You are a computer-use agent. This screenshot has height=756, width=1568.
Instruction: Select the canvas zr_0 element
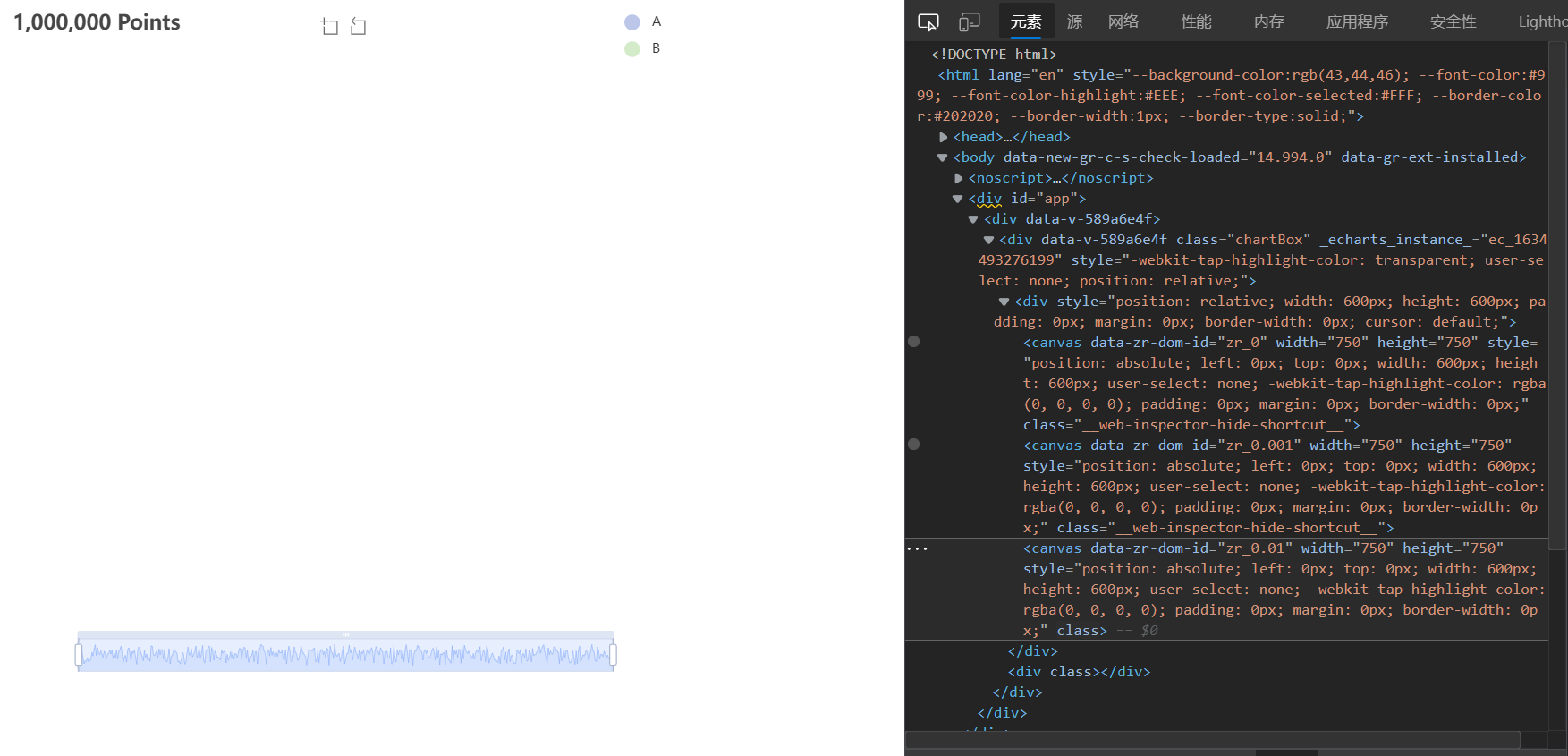click(x=1284, y=384)
